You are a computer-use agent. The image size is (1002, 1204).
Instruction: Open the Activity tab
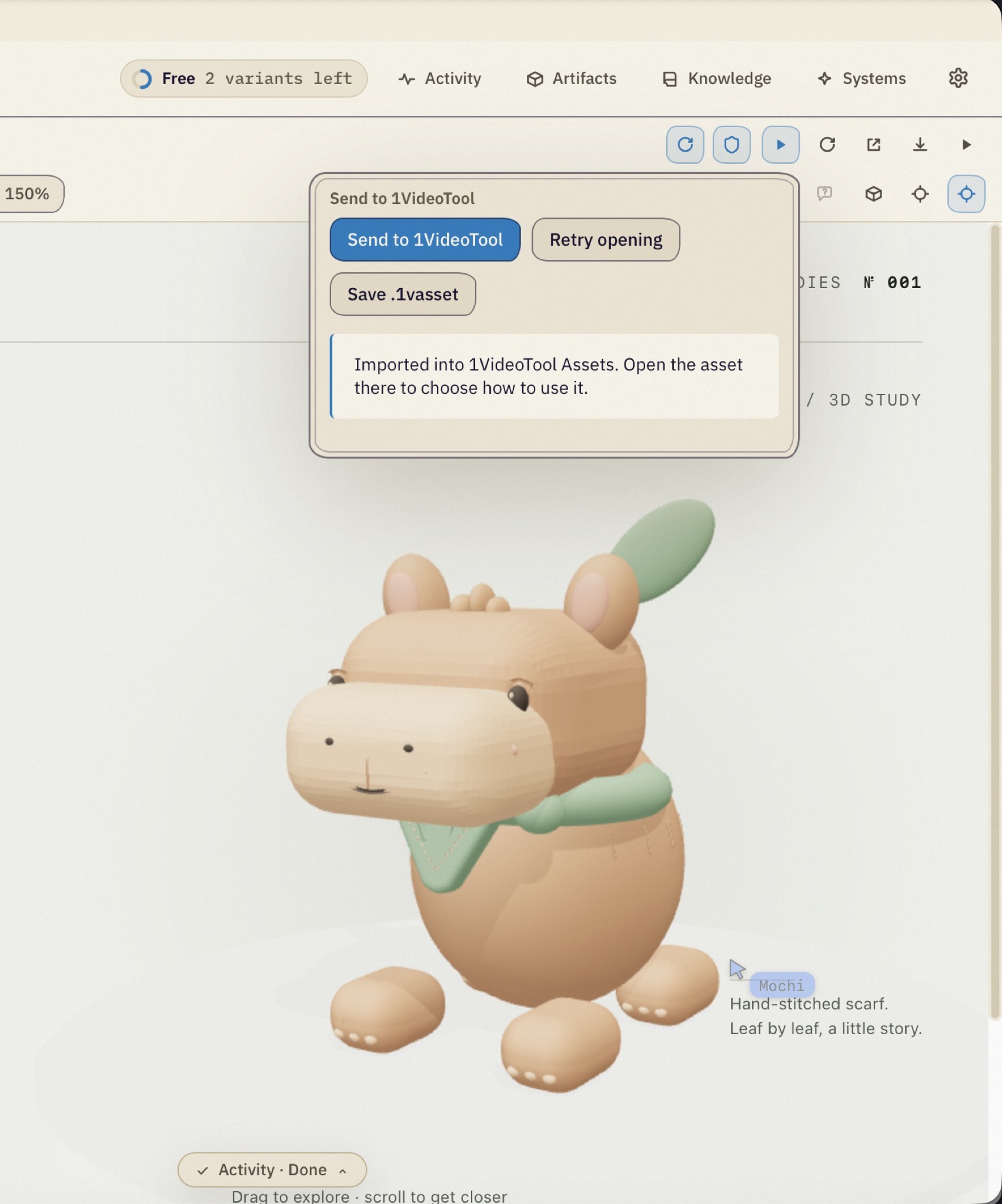(440, 79)
